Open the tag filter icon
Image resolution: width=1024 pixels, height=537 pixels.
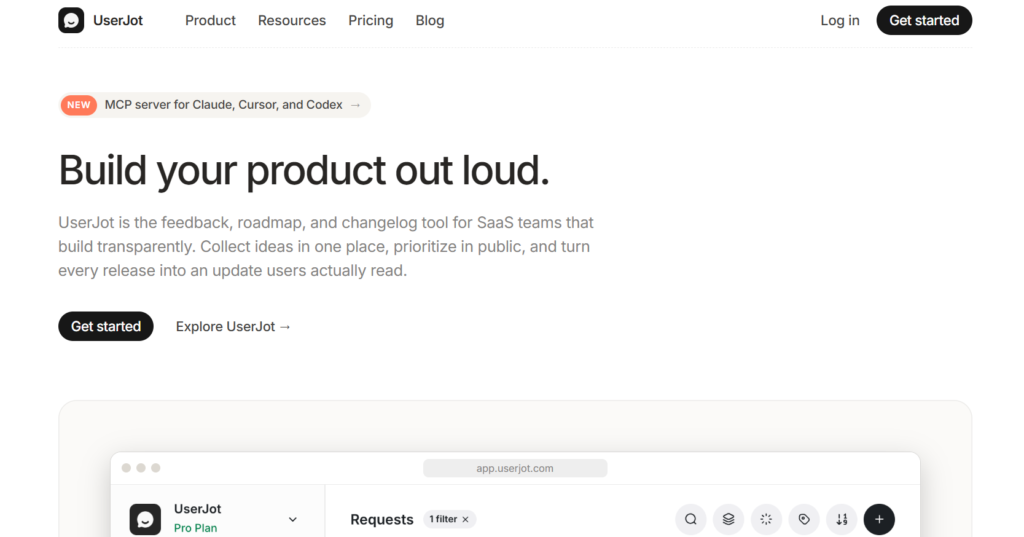click(804, 519)
